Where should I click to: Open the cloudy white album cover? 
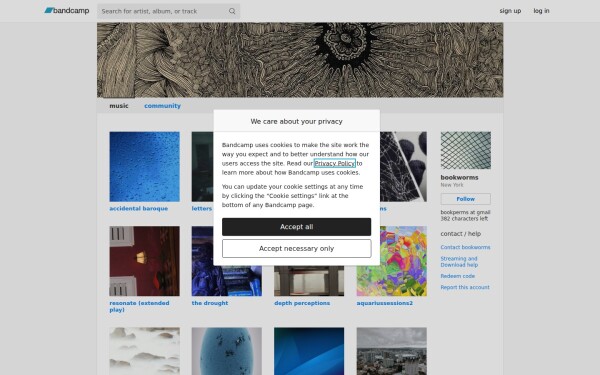click(x=144, y=351)
